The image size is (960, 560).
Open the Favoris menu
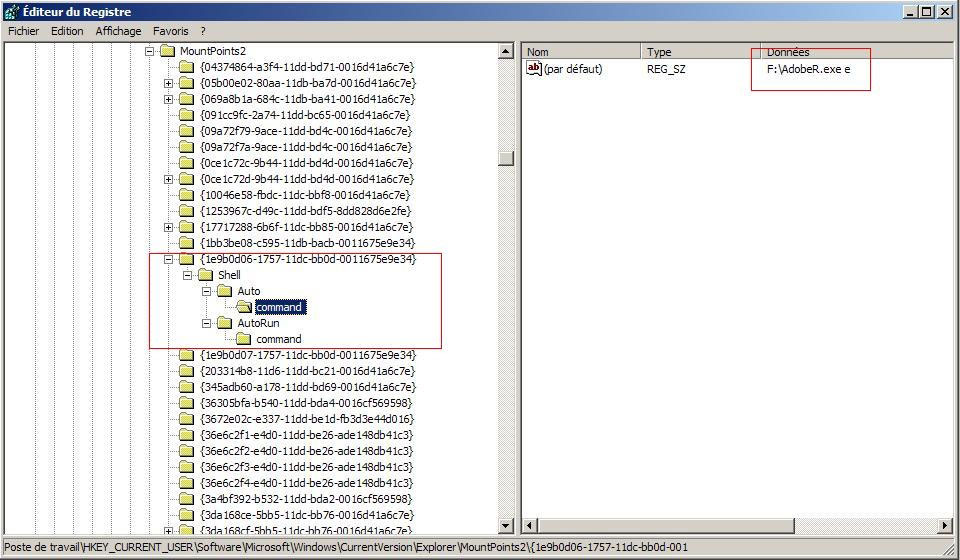coord(170,31)
